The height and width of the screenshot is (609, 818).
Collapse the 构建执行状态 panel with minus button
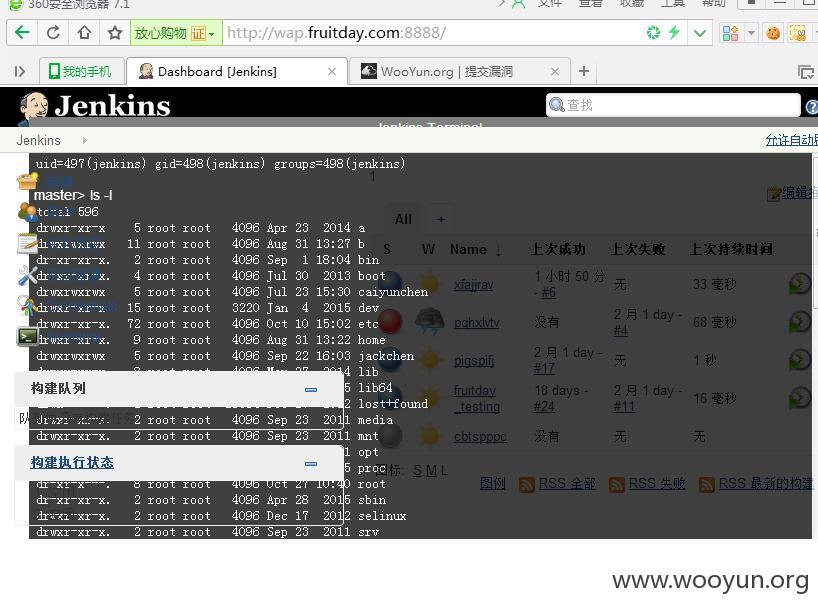click(311, 463)
